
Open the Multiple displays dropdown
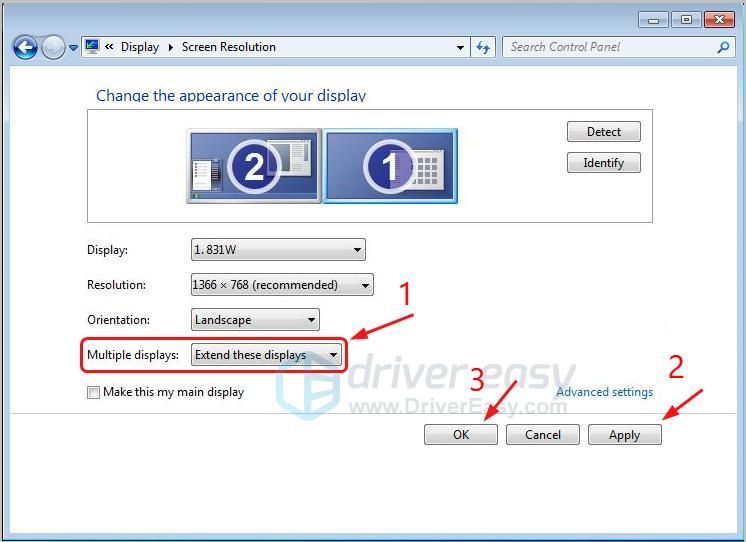pos(266,355)
